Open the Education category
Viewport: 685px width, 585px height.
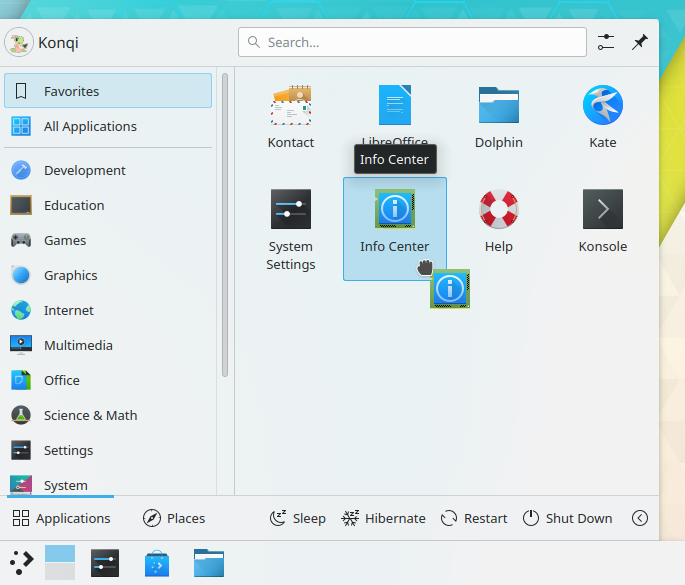(x=108, y=205)
